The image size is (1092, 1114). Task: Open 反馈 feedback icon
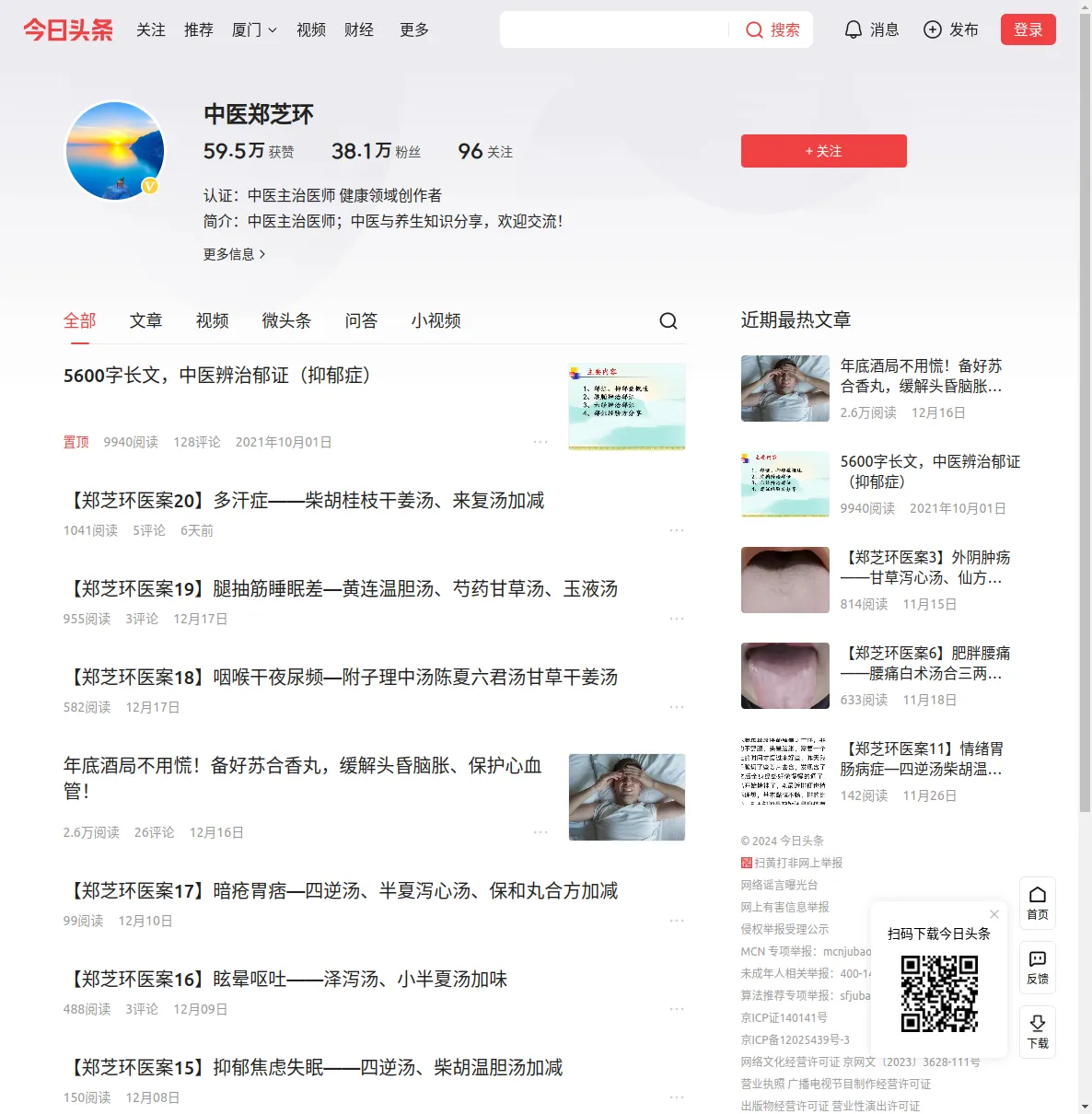click(x=1038, y=968)
